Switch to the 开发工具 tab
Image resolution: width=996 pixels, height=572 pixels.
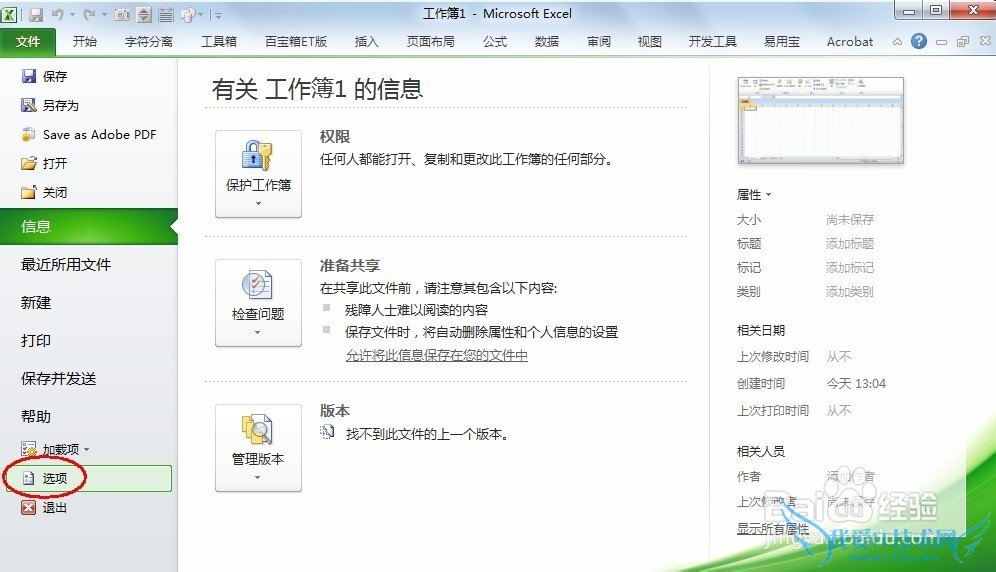[713, 42]
